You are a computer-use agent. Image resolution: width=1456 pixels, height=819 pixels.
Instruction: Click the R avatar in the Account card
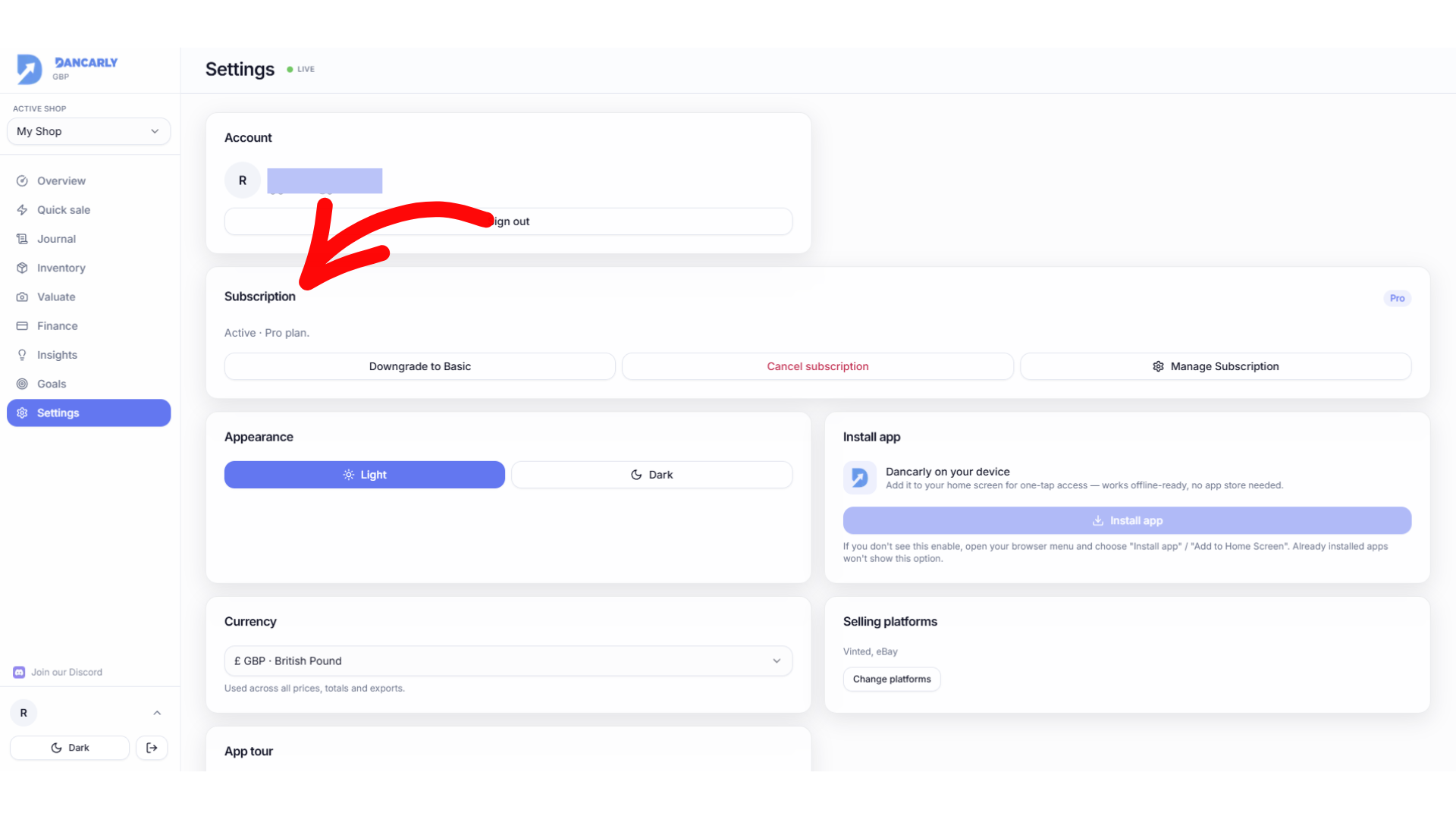pyautogui.click(x=243, y=180)
